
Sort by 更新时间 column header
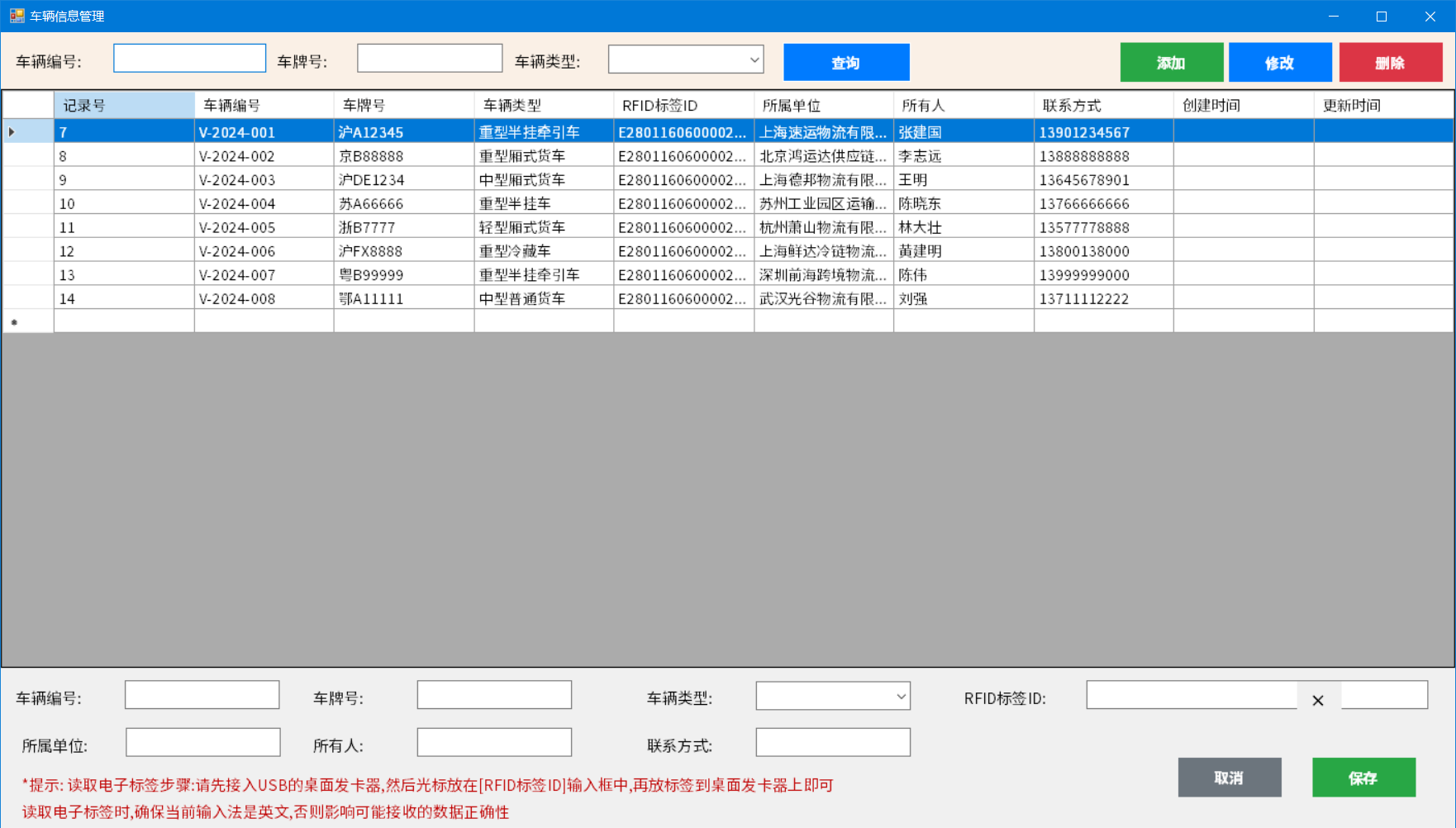point(1384,106)
